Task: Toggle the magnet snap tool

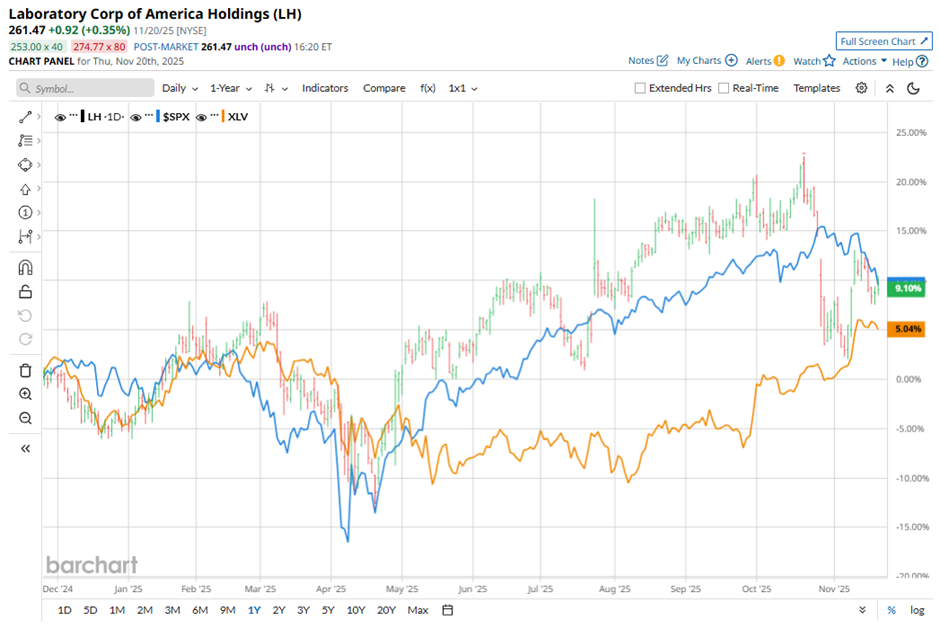Action: [x=26, y=267]
